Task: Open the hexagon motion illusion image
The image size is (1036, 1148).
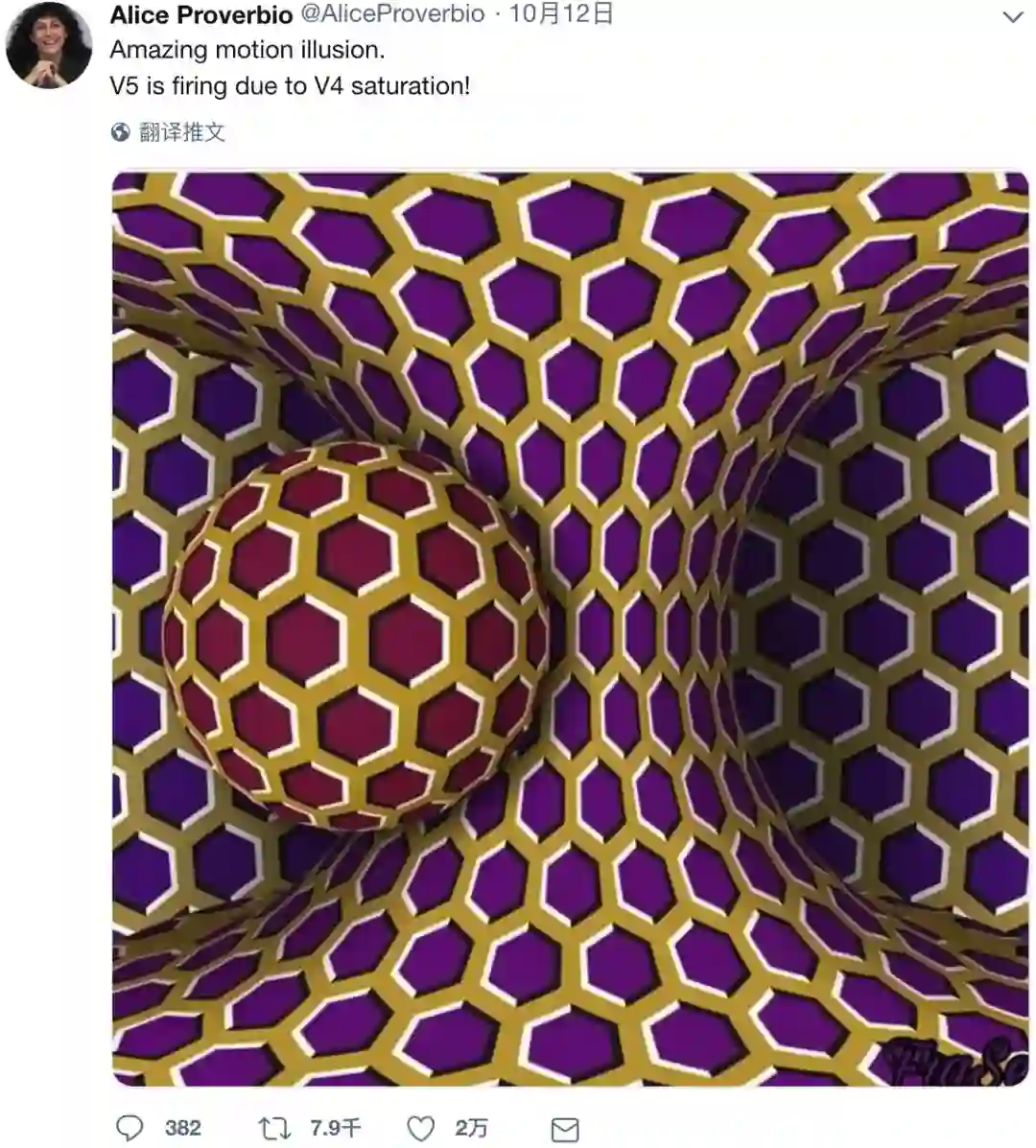Action: pyautogui.click(x=571, y=629)
